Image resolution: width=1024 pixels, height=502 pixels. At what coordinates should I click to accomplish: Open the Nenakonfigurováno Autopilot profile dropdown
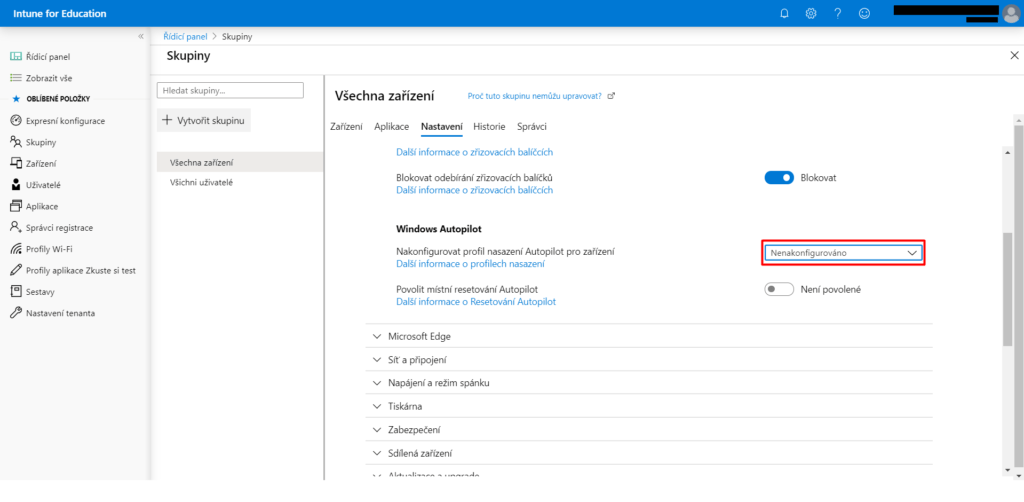coord(843,253)
